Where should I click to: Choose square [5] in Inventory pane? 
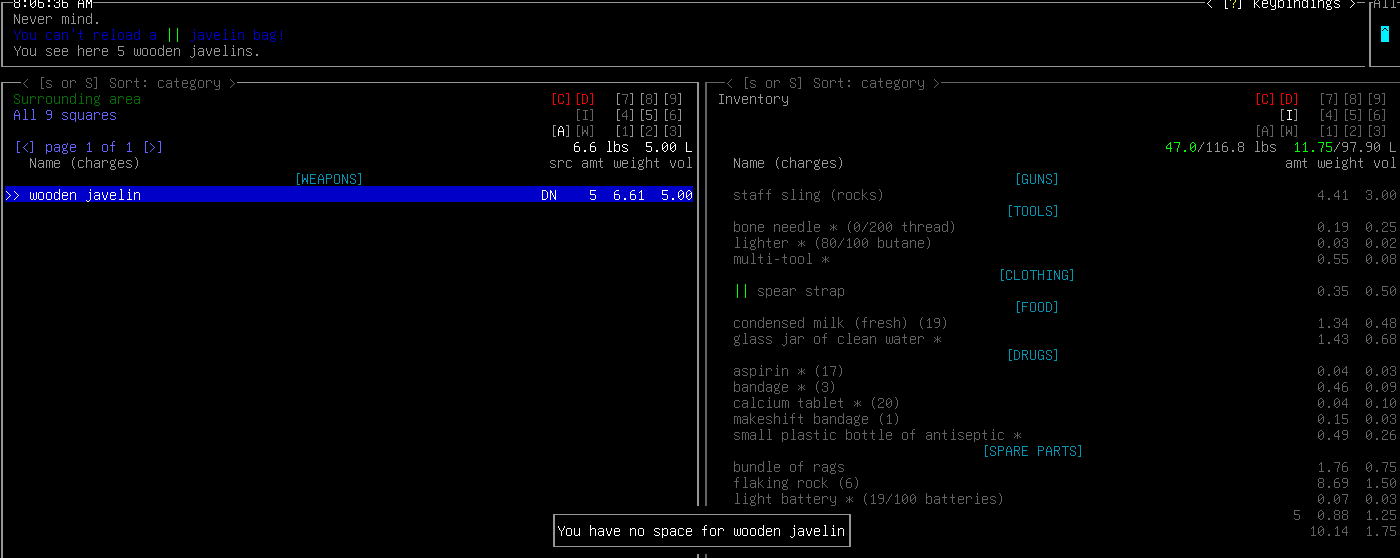pos(1353,115)
